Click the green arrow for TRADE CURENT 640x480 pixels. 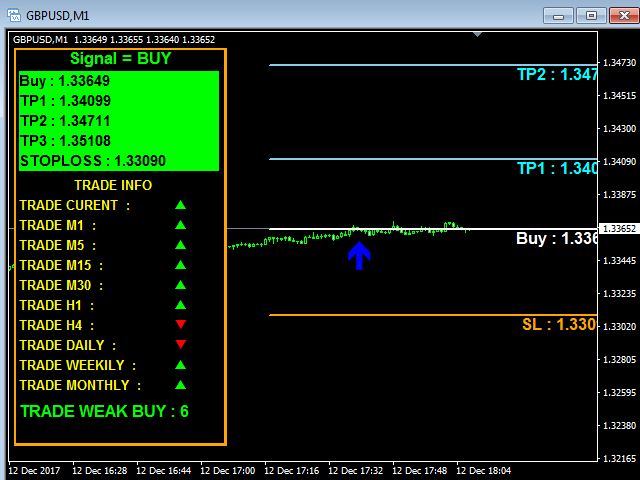pyautogui.click(x=180, y=205)
